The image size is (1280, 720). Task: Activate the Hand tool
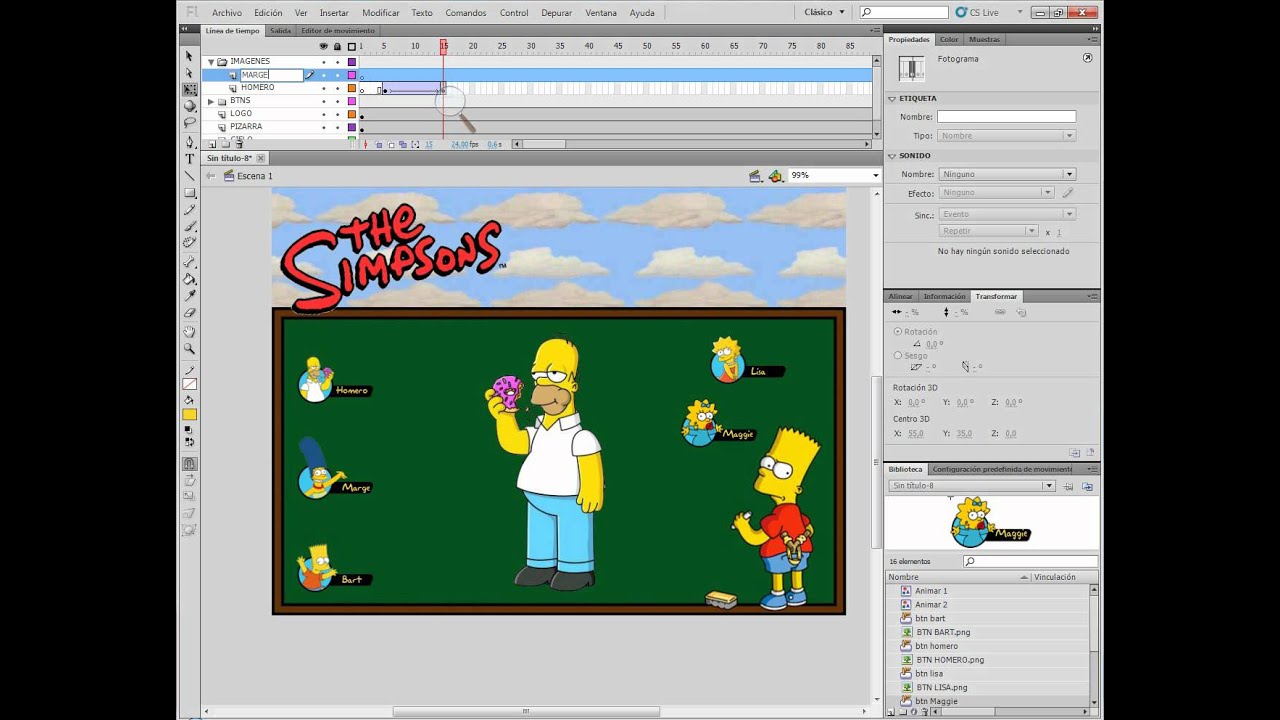click(189, 332)
